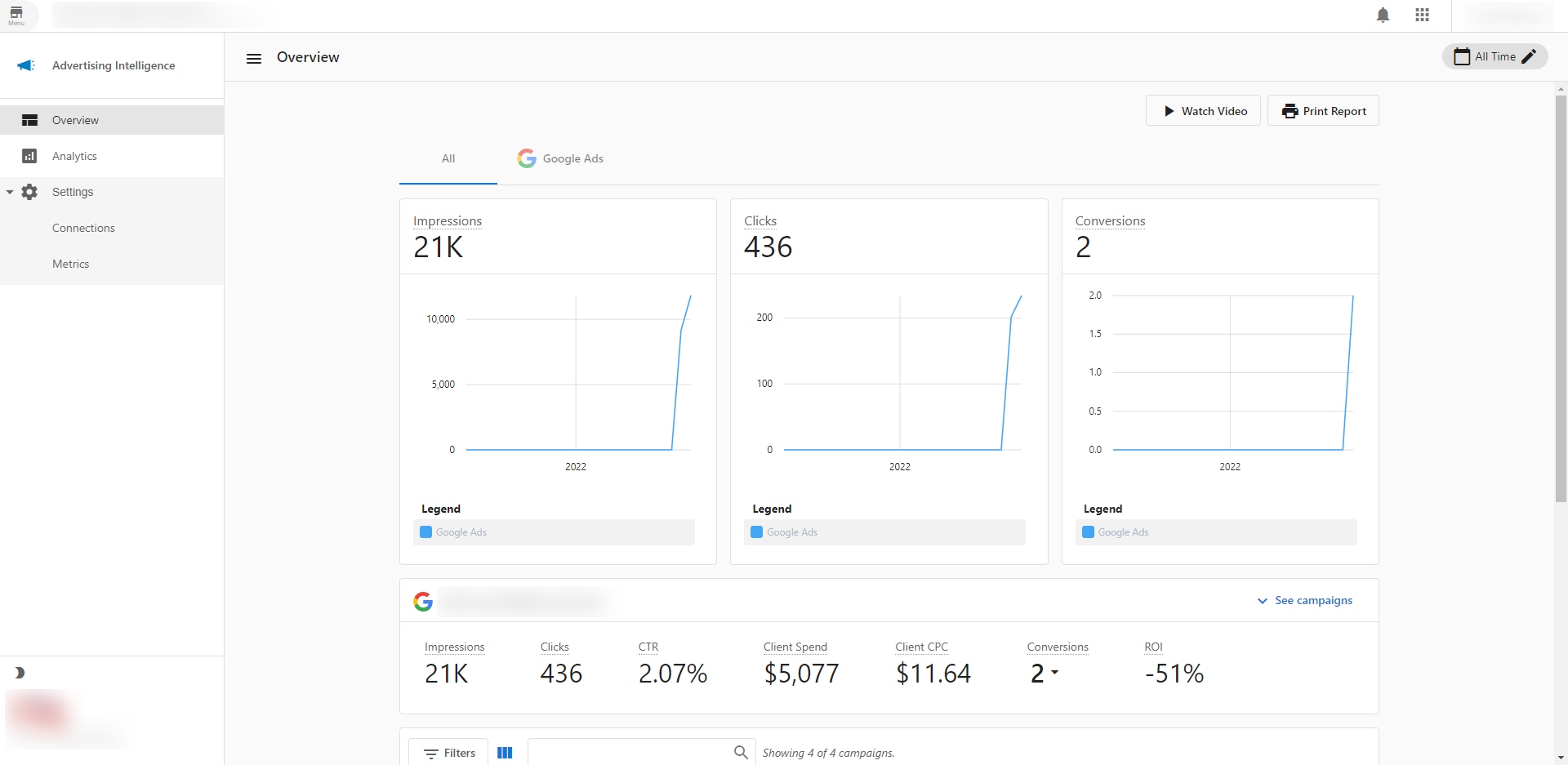
Task: Open the apps grid launcher
Action: pos(1422,16)
